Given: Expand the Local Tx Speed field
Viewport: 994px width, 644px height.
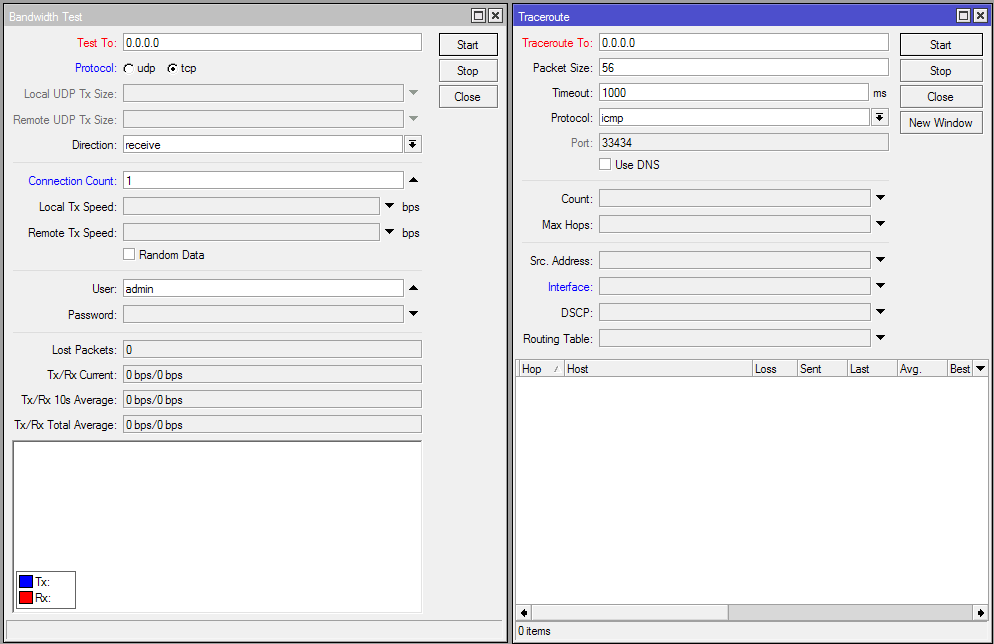Looking at the screenshot, I should (390, 206).
